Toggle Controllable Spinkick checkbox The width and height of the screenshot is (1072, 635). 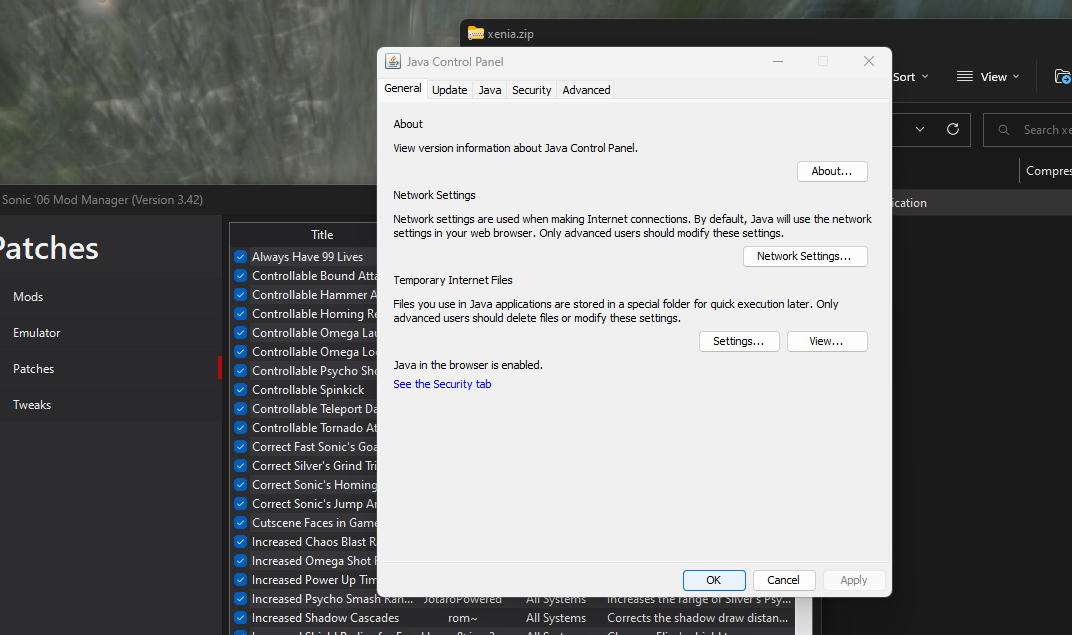(x=241, y=390)
